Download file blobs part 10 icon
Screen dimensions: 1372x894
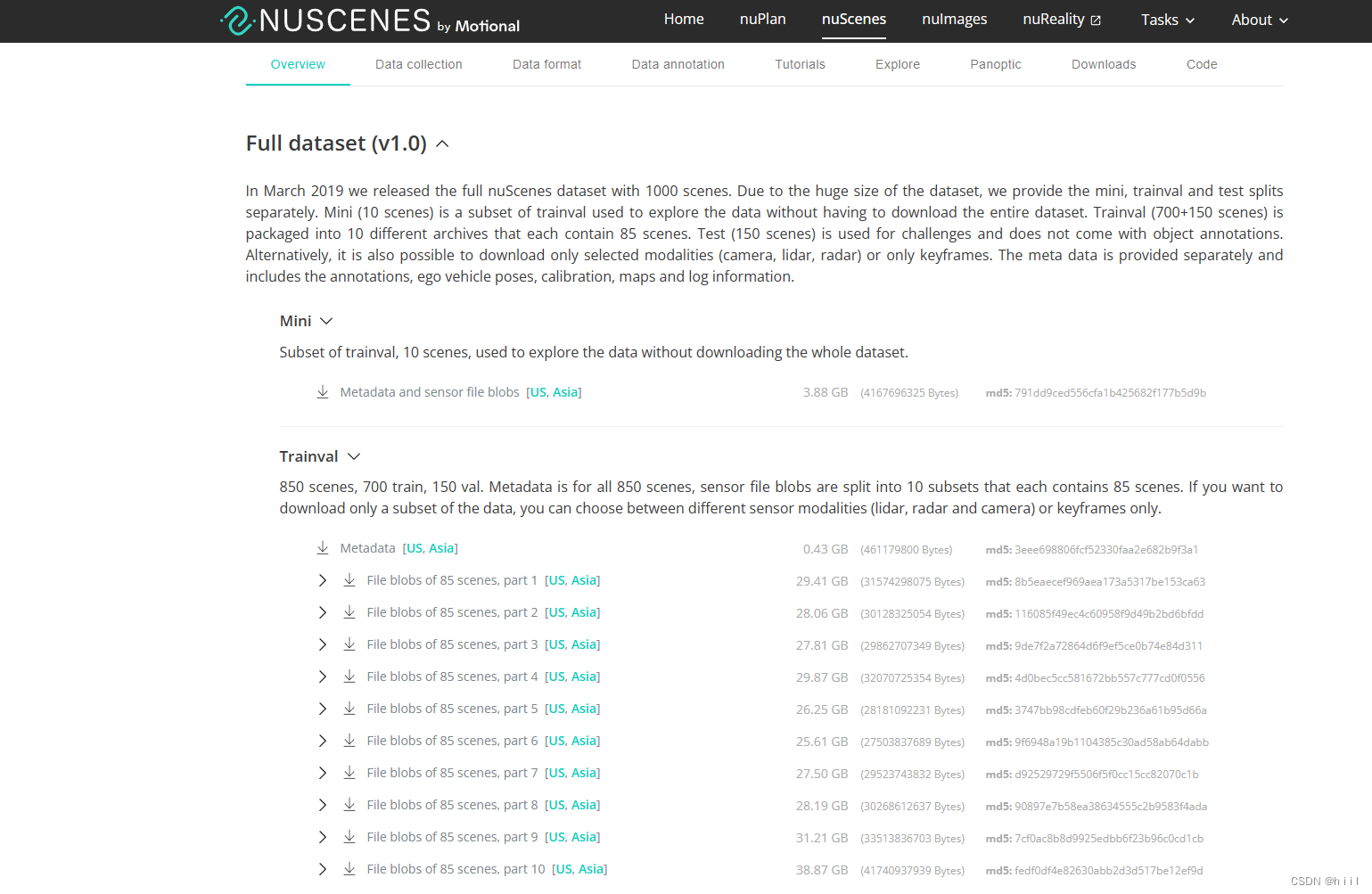[x=349, y=869]
